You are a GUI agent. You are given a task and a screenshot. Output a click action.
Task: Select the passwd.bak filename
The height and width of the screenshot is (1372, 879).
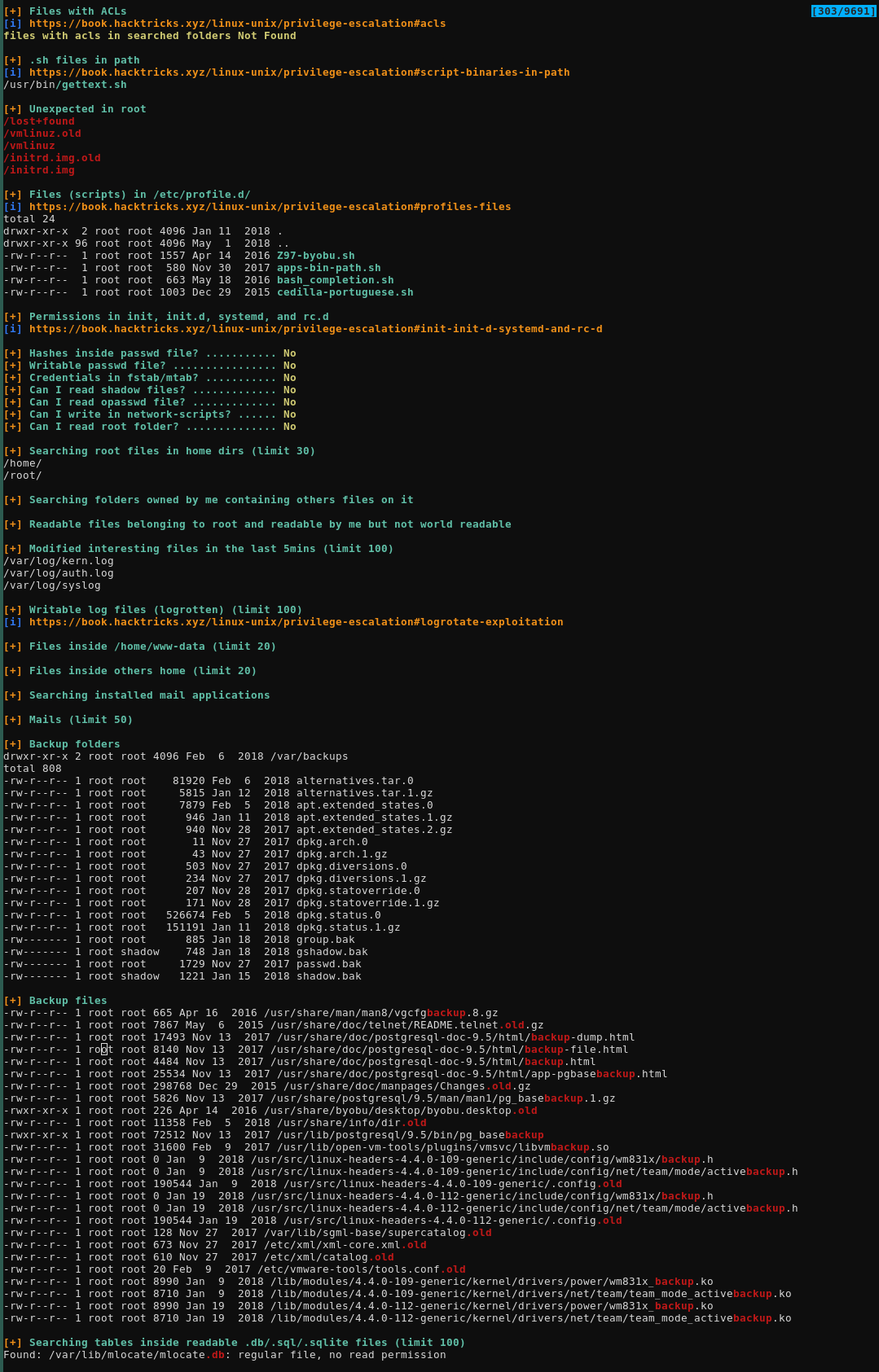[328, 964]
